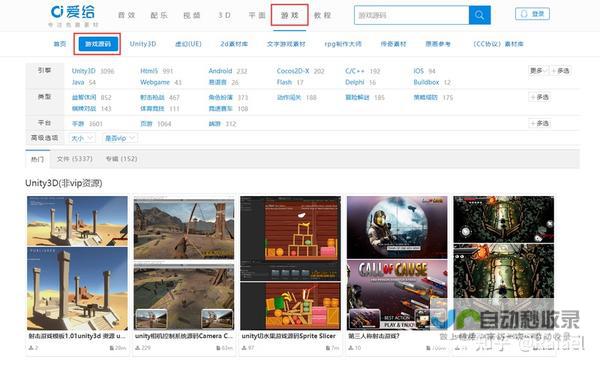
Task: Select the 游戏源码 sub-navigation tab
Action: [98, 44]
